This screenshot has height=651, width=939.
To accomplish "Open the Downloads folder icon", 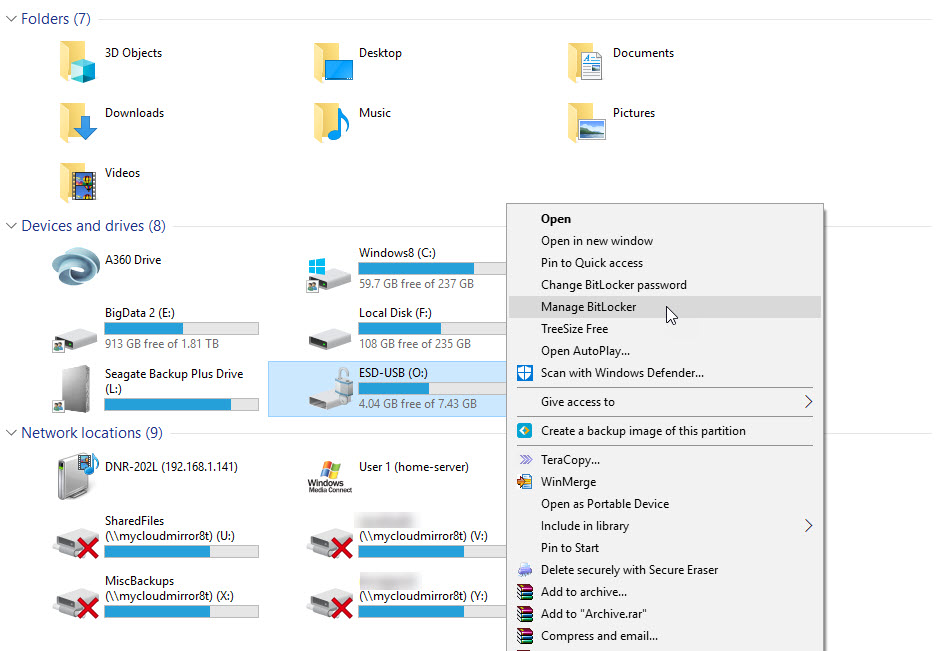I will [78, 122].
